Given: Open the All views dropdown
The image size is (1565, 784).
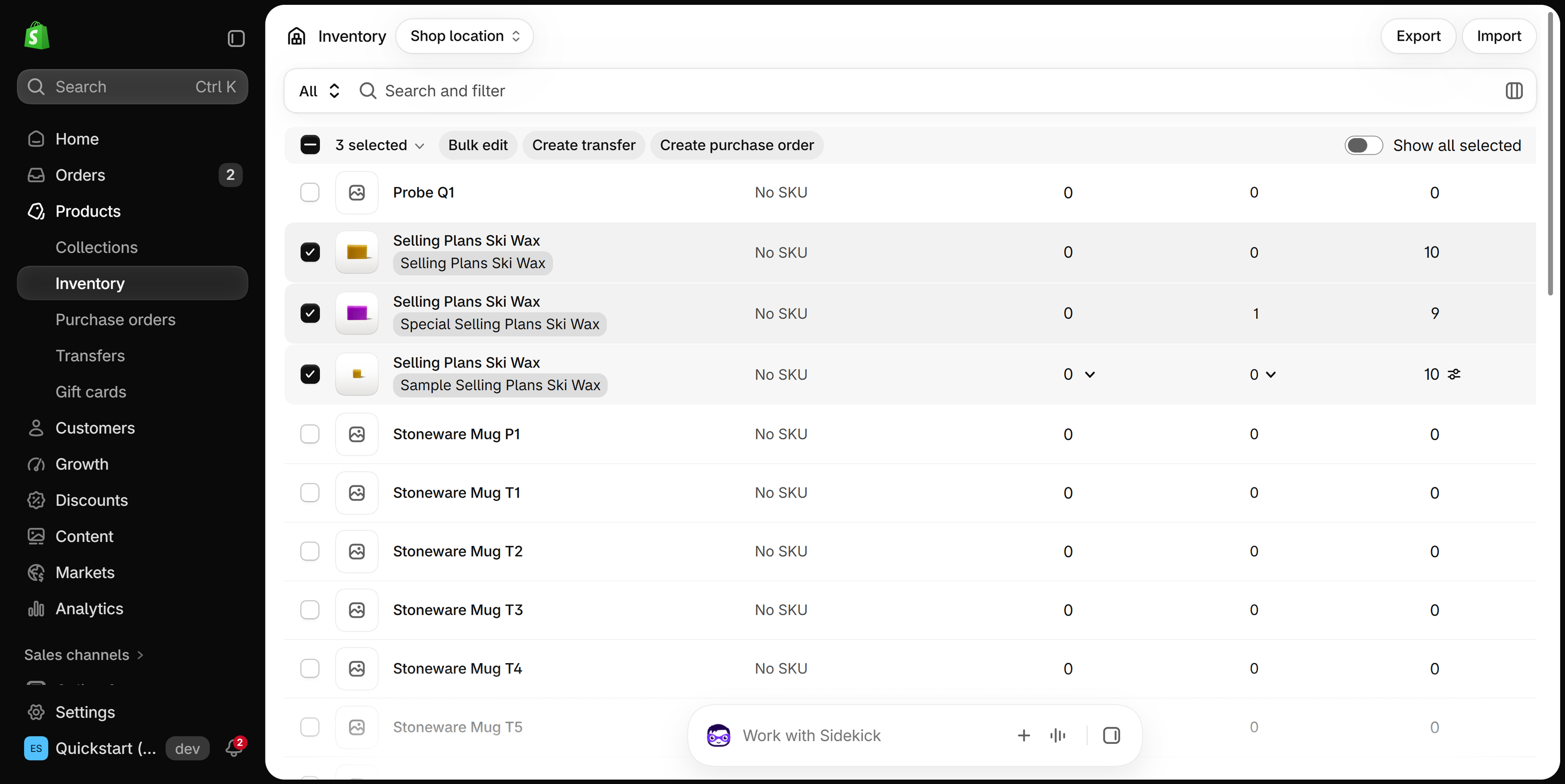Looking at the screenshot, I should pos(319,91).
